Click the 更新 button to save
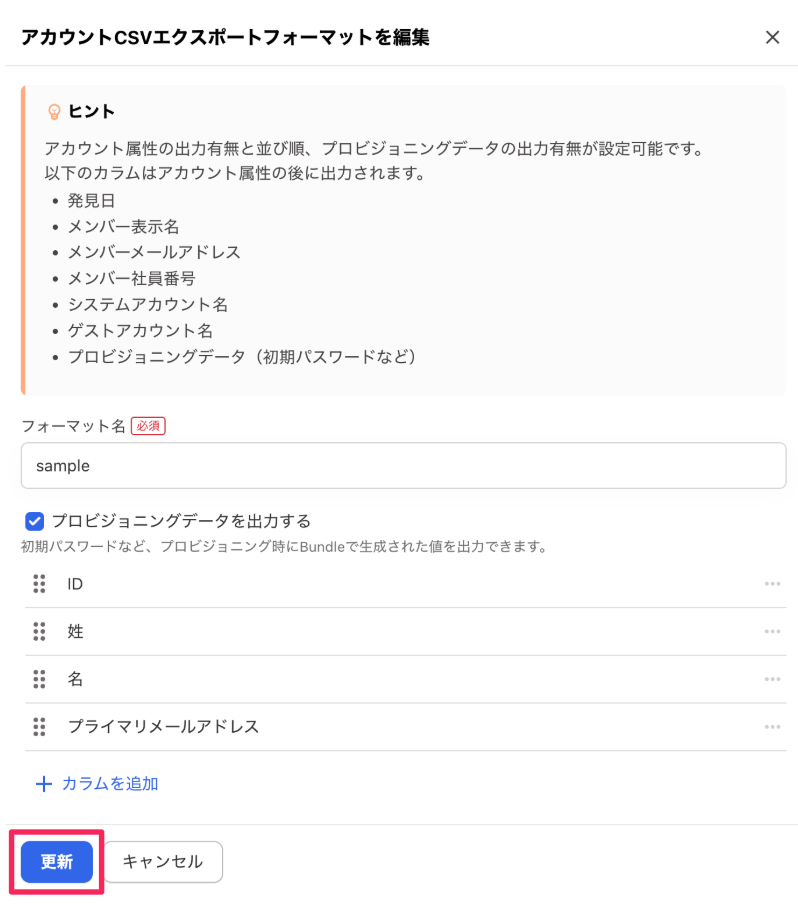Image resolution: width=798 pixels, height=908 pixels. [55, 861]
